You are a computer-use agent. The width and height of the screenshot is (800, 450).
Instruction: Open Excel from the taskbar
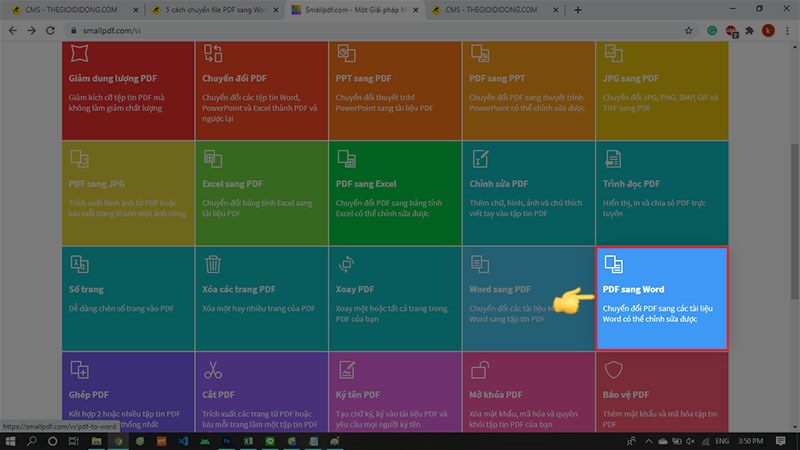[248, 441]
